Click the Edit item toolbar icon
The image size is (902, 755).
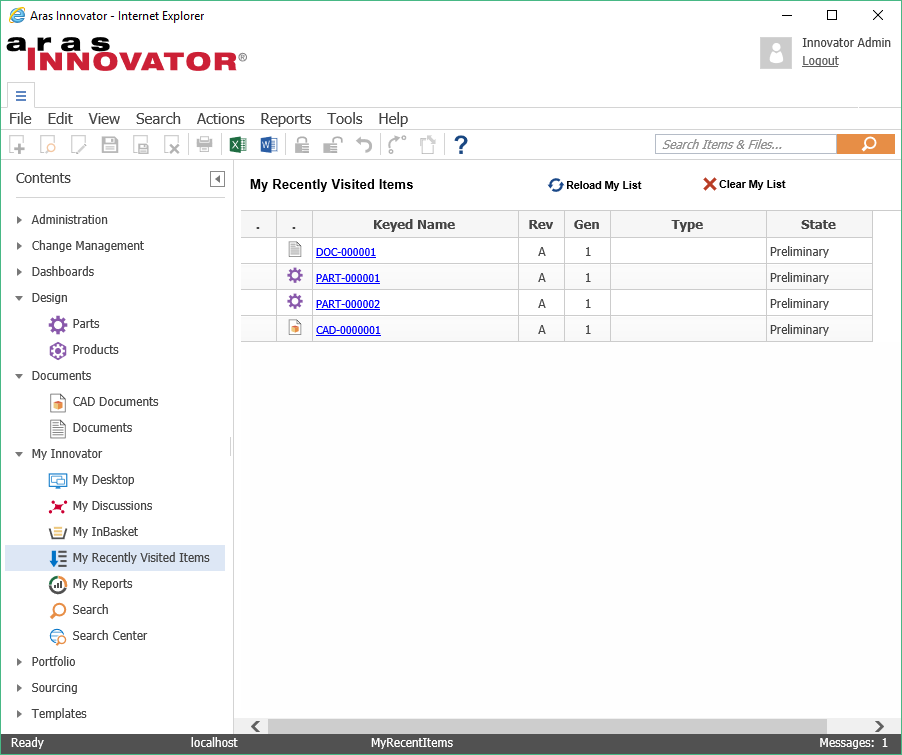pos(79,144)
